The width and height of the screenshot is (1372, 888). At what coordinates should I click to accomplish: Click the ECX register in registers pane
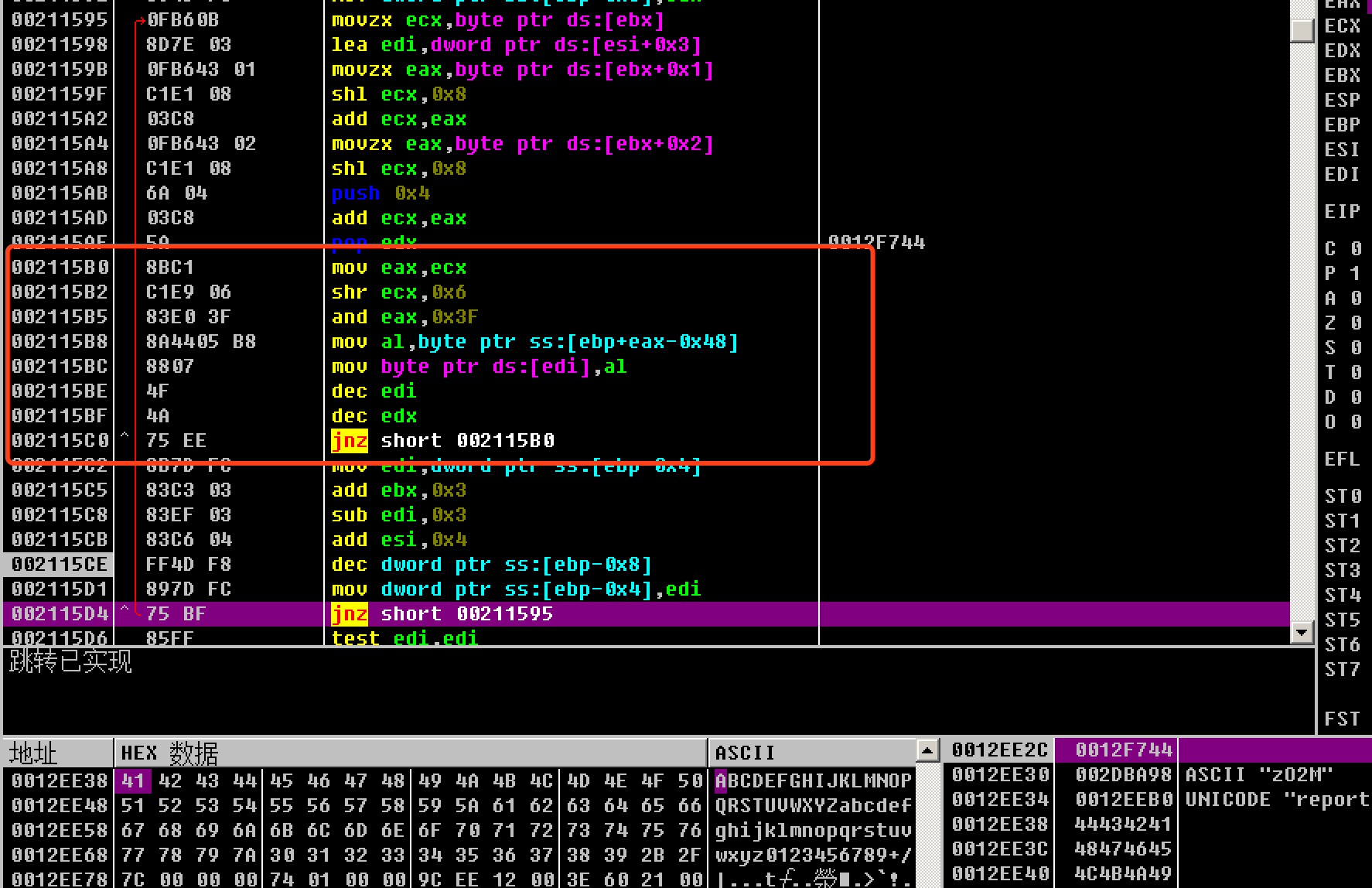(1343, 26)
